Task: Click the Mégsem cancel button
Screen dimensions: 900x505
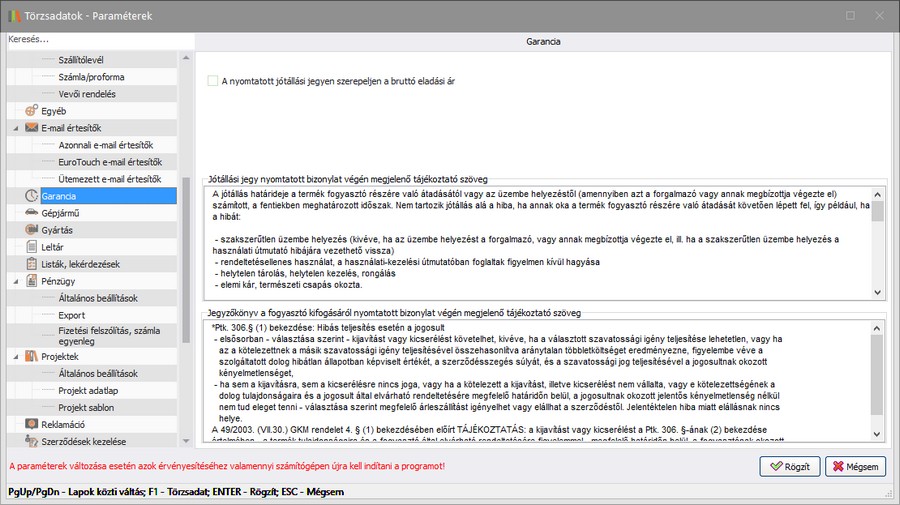Action: point(855,466)
